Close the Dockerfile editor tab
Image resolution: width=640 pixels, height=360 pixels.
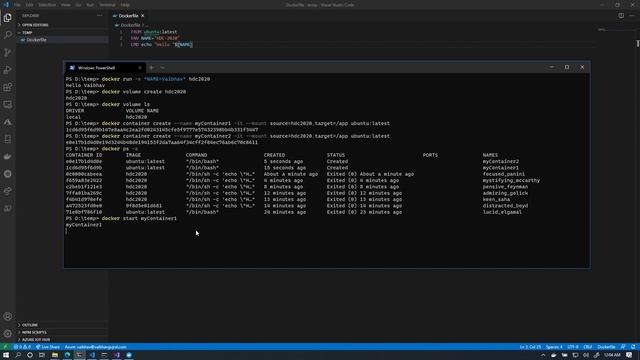pos(142,16)
